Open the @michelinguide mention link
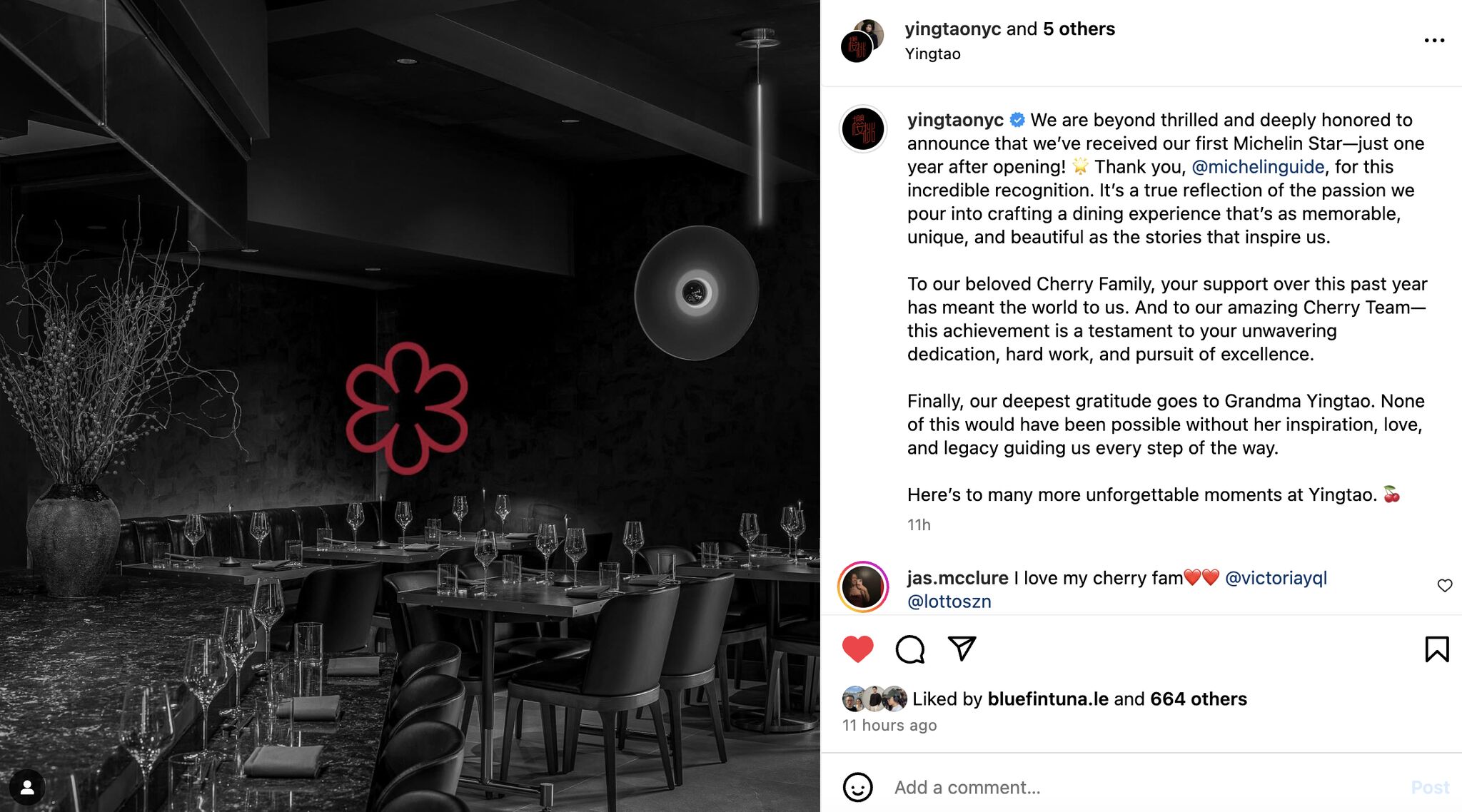Screen dimensions: 1462x812 (x=1258, y=167)
